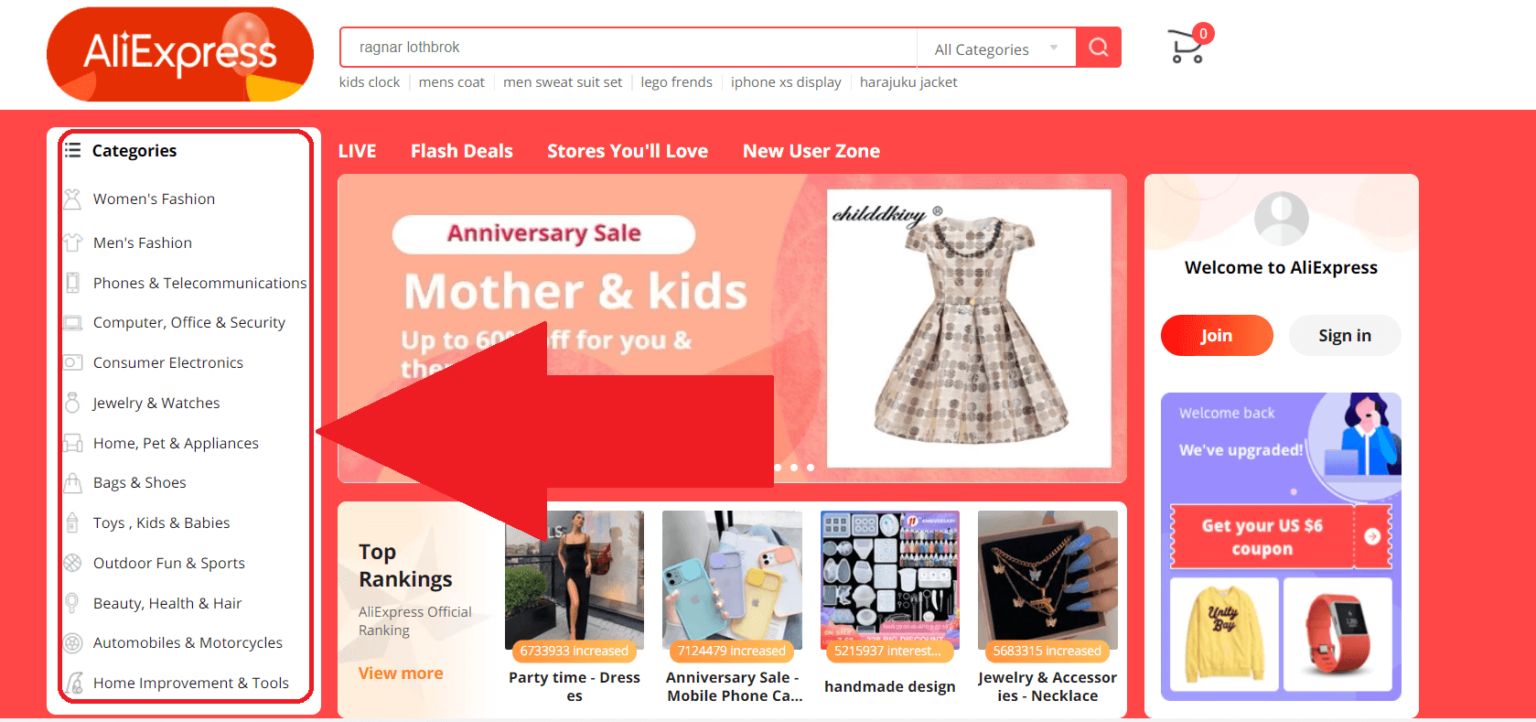The image size is (1536, 722).
Task: Click the coupon banner arrow icon
Action: coord(1372,537)
